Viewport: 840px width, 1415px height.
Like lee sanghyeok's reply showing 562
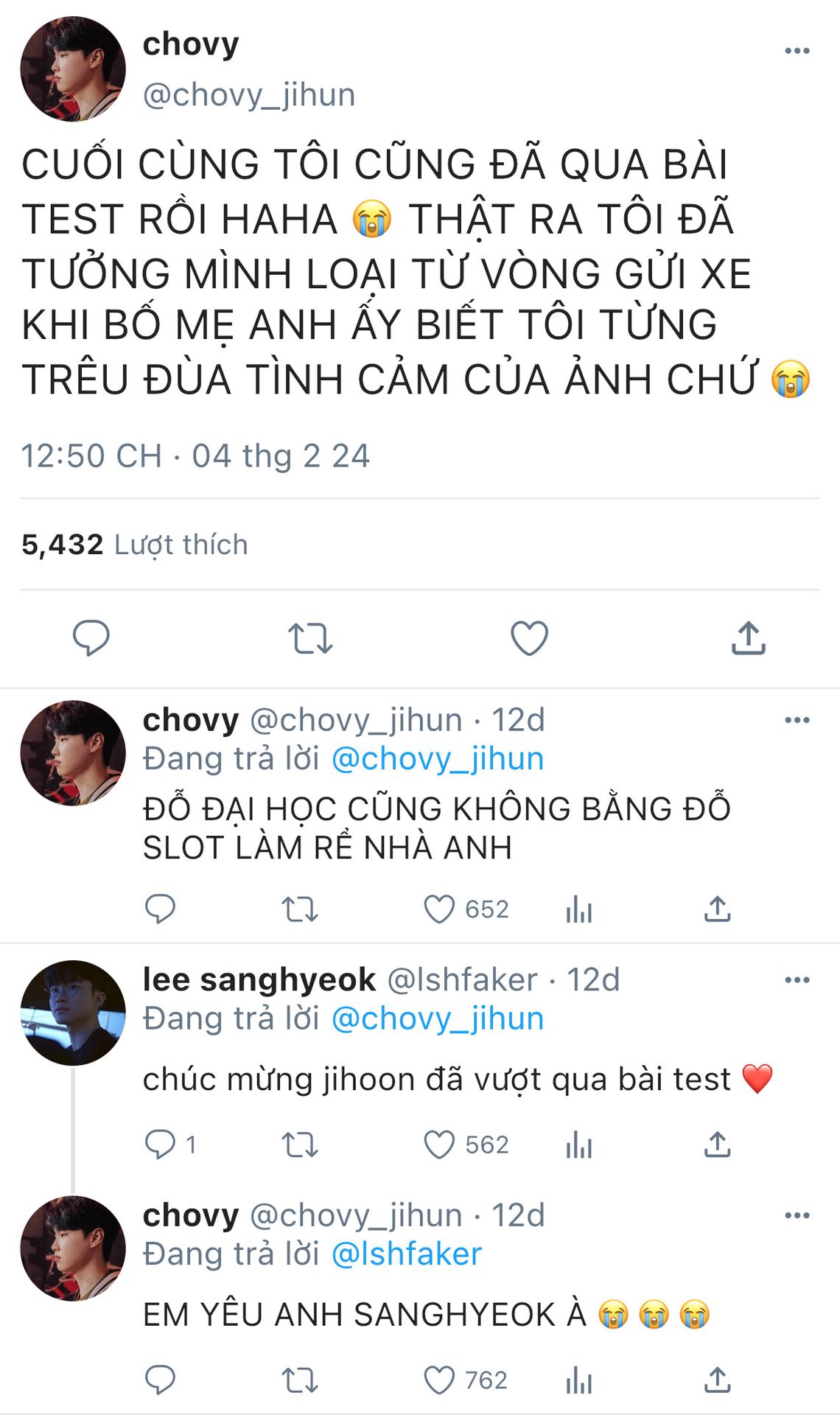click(x=439, y=1145)
